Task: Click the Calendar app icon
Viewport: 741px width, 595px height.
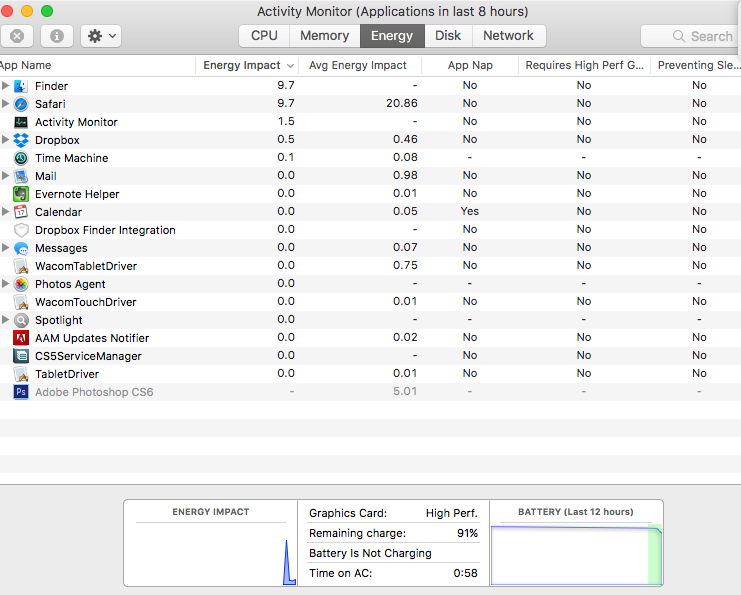Action: 21,212
